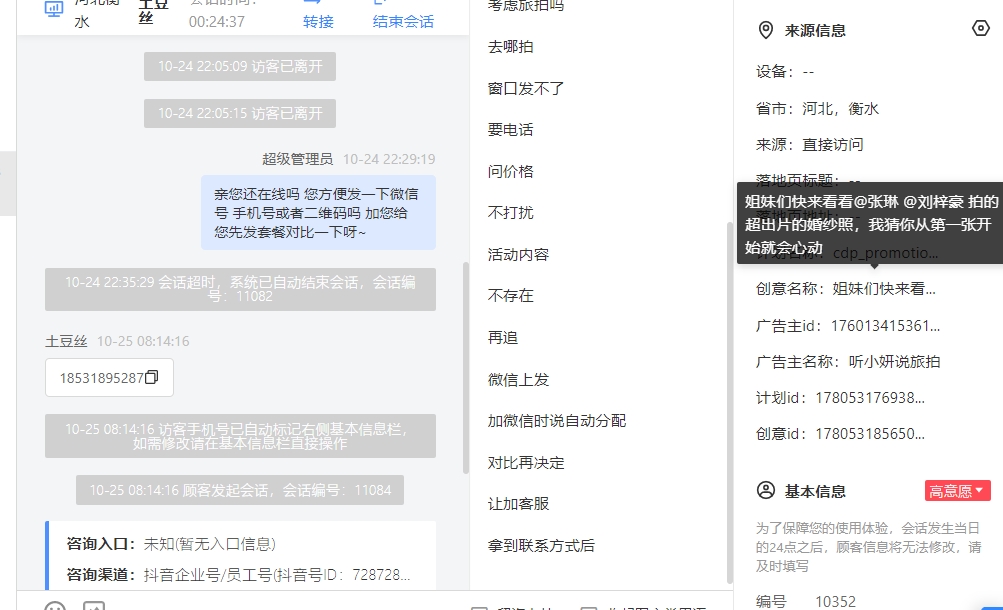Screen dimensions: 1003x610
Task: Click the location pin icon beside 来源信息
Action: tap(765, 30)
